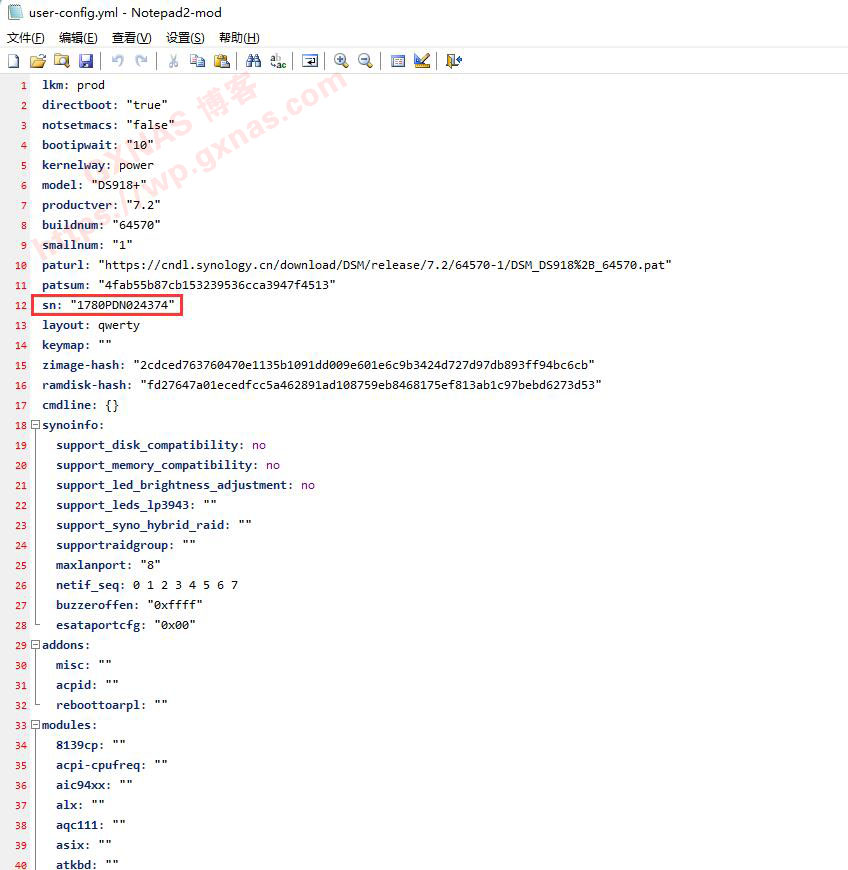Click the netif_seq line

[x=147, y=585]
